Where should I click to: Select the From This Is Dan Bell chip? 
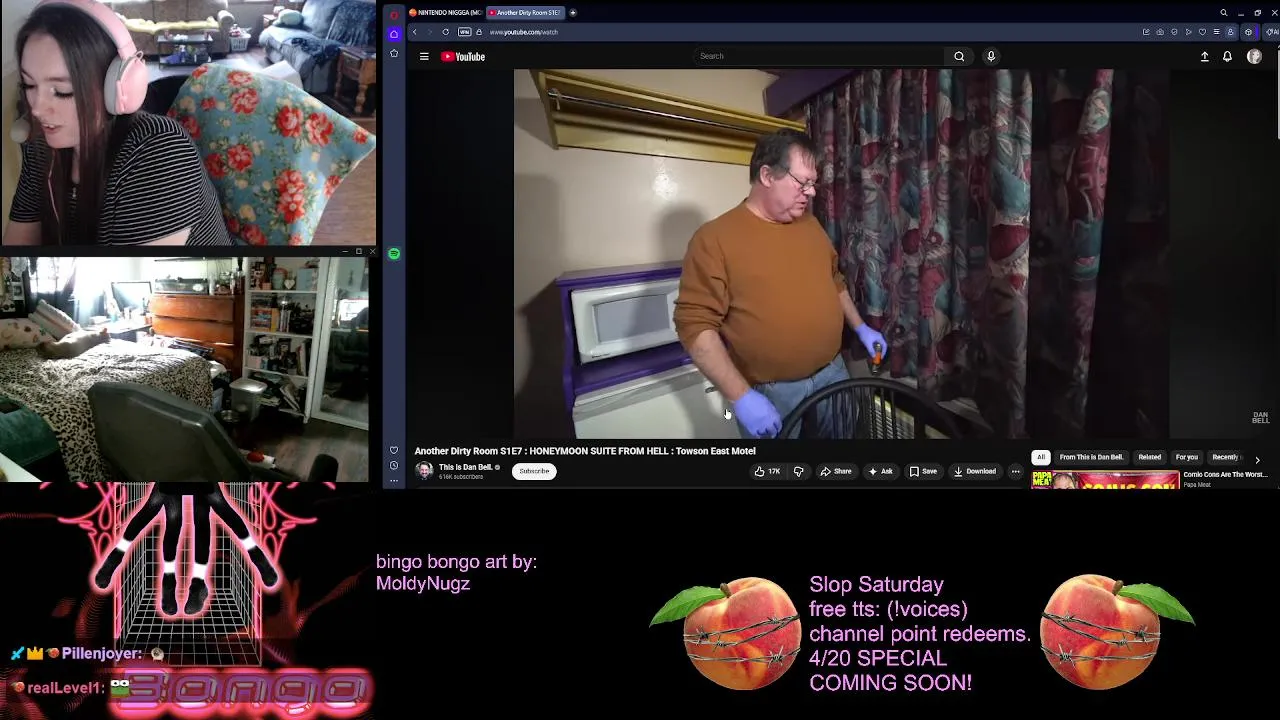click(1091, 457)
